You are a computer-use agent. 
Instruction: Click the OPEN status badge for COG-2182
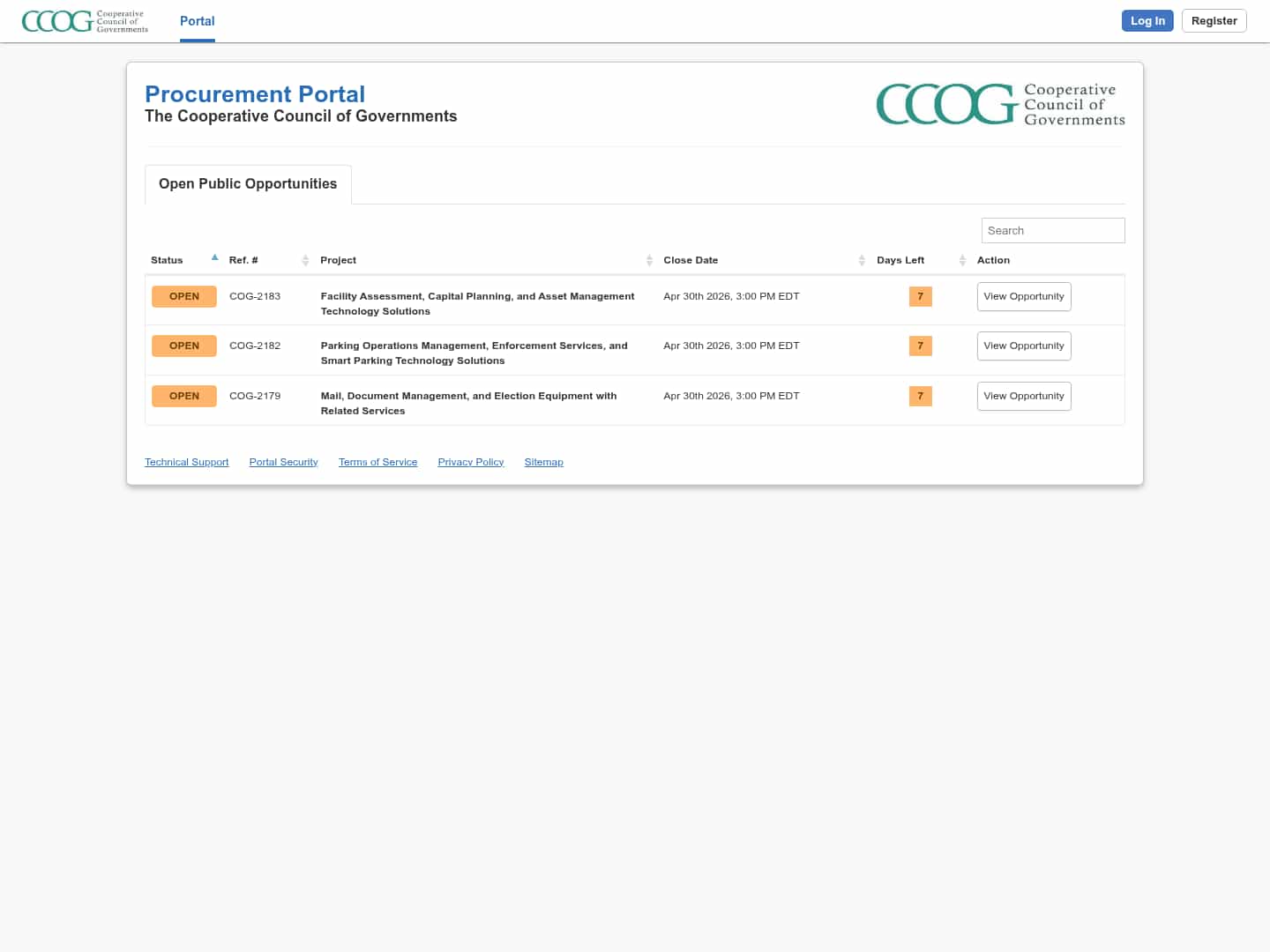tap(184, 346)
